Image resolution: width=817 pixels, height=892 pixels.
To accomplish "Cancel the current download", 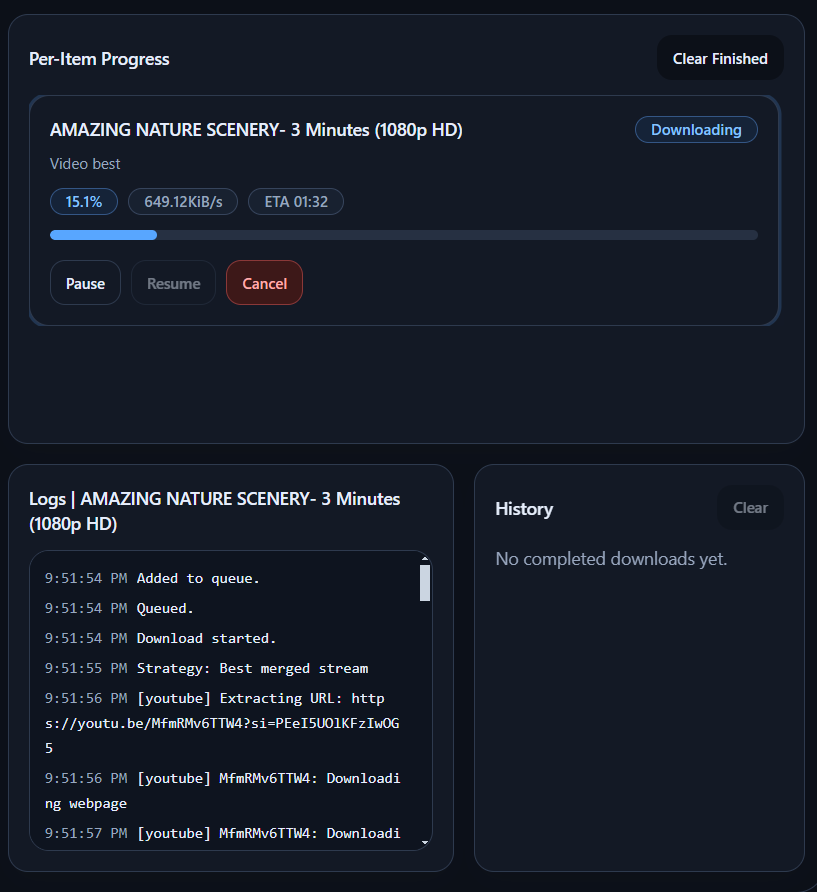I will [x=264, y=282].
